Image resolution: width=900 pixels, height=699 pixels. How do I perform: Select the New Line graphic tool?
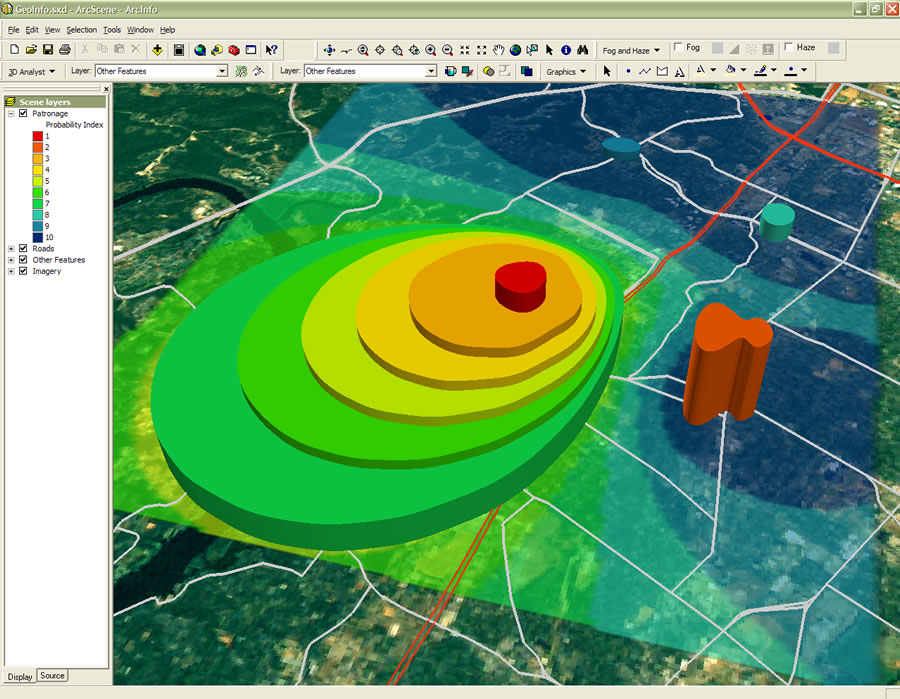click(645, 71)
